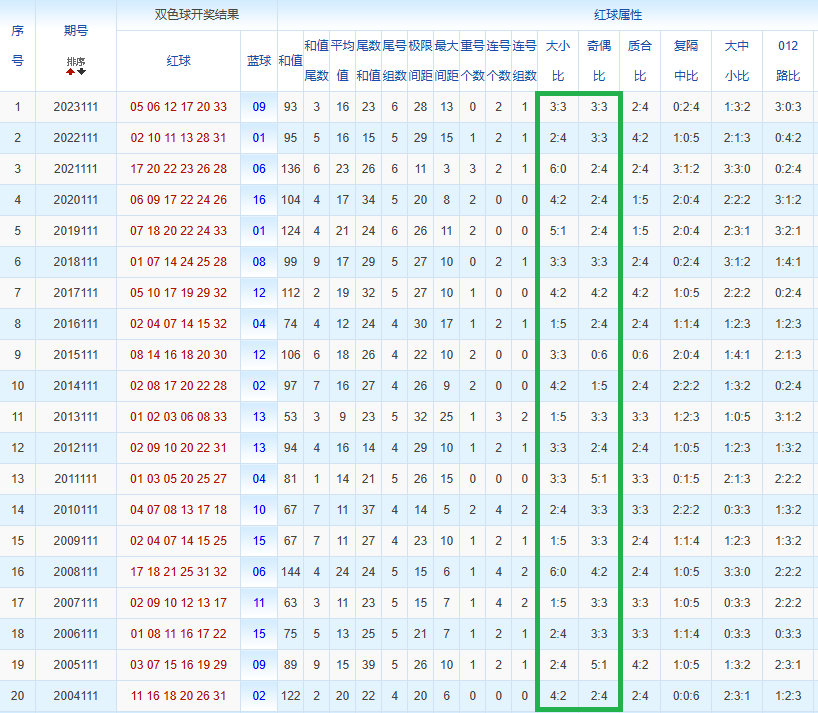Click the 0:6 odd-even ratio in row 9
Viewport: 818px width, 713px height.
[x=599, y=355]
